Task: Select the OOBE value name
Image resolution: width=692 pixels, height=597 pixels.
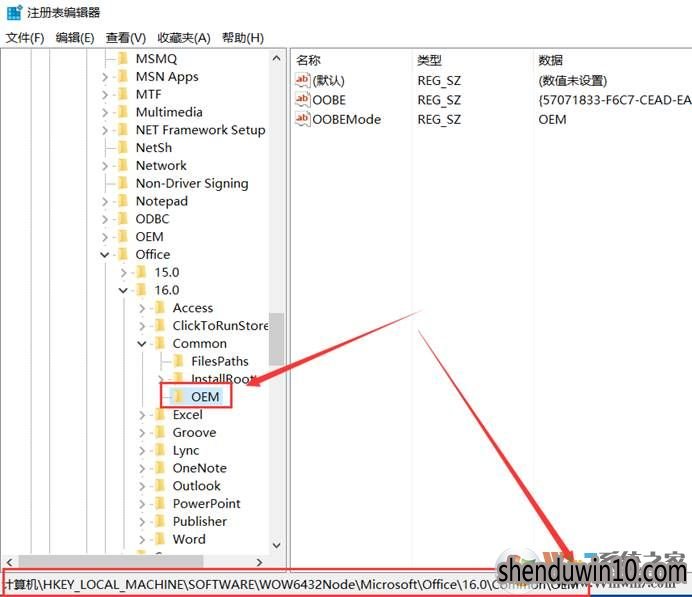Action: click(x=329, y=100)
